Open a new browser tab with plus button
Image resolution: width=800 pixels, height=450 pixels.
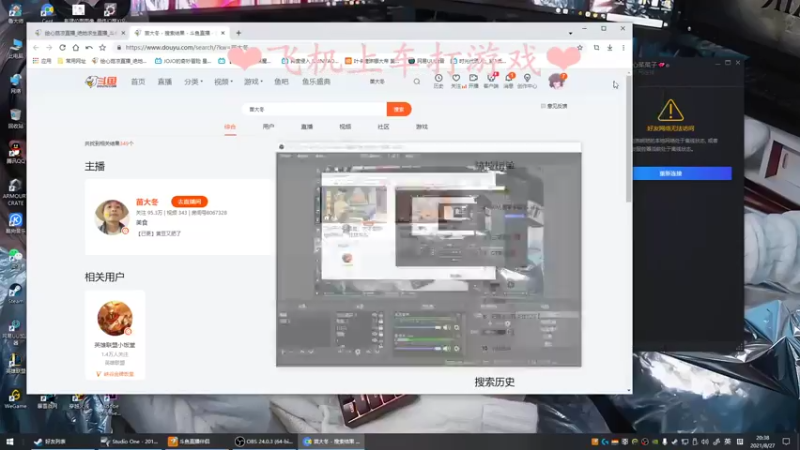tap(238, 33)
